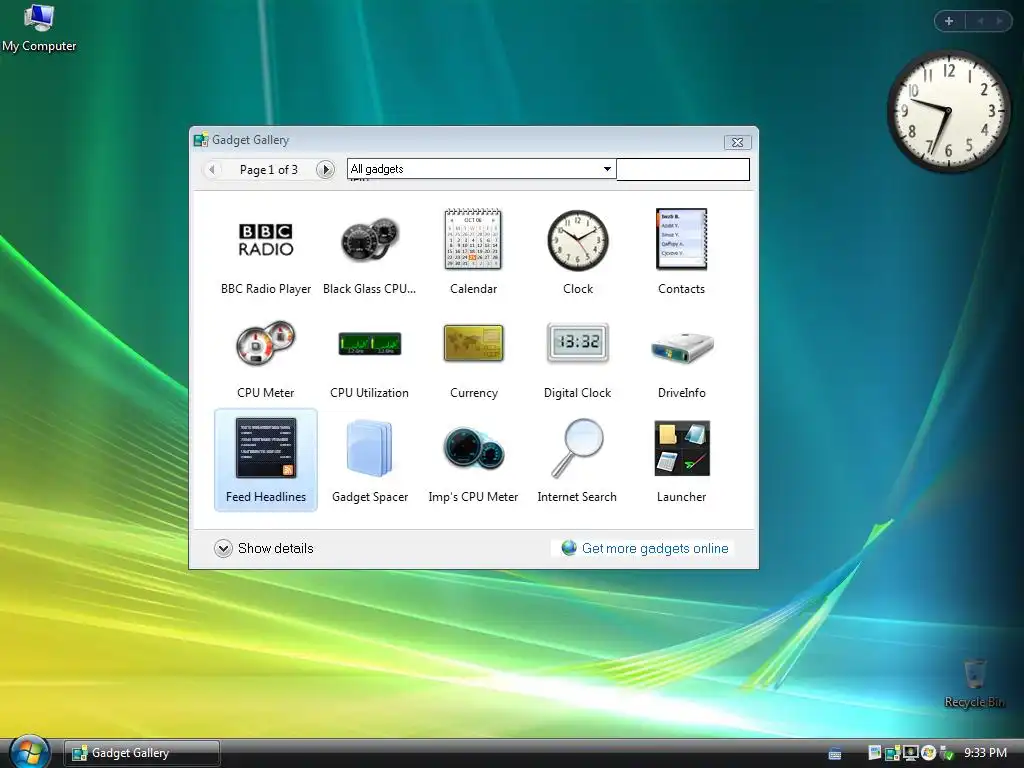Choose the CPU Meter gadget
Viewport: 1024px width, 768px height.
click(266, 357)
